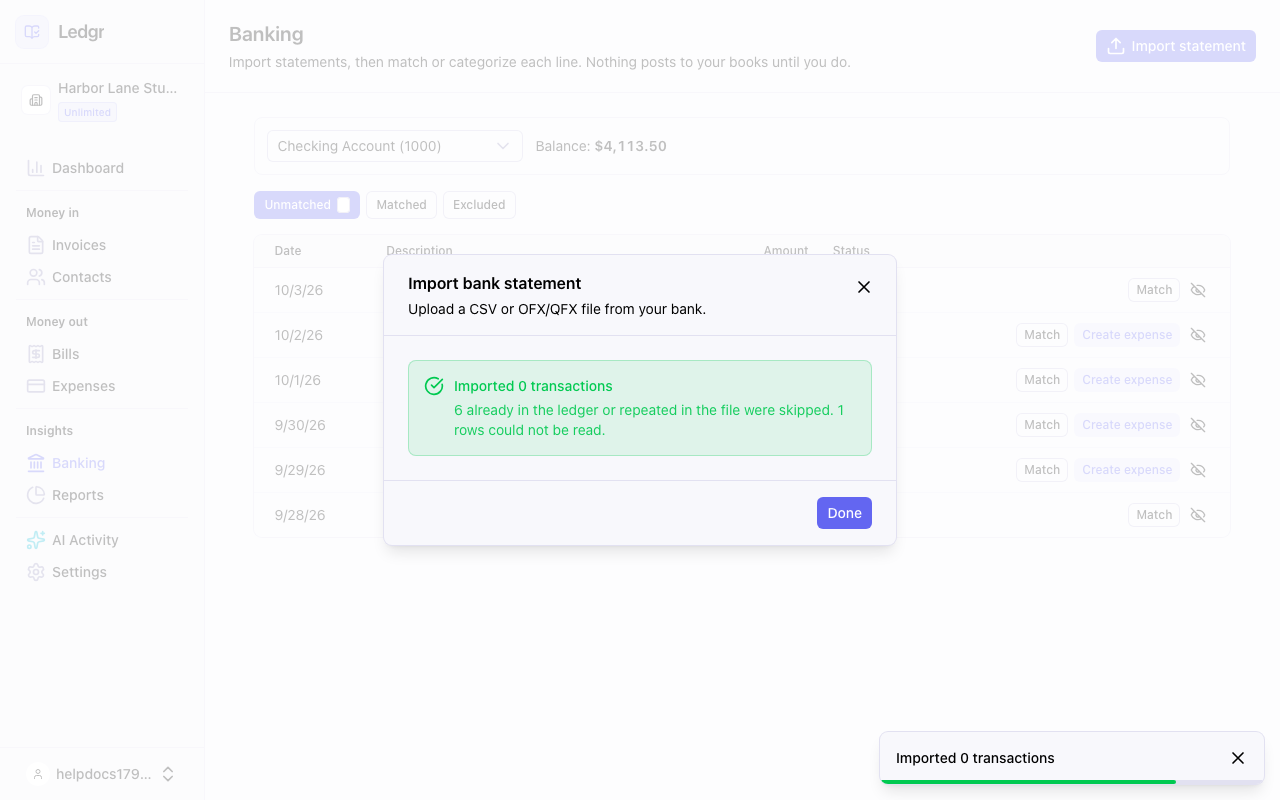Expand the helpdocs user account menu
This screenshot has width=1280, height=800.
[102, 774]
